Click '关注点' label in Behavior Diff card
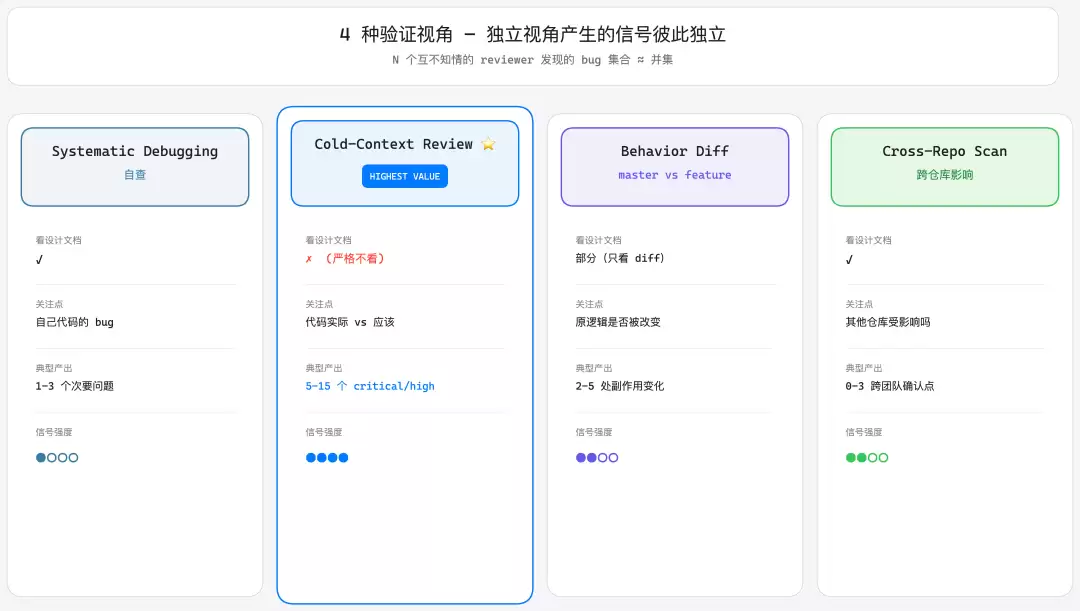Screen dimensions: 1080x611 coord(589,304)
